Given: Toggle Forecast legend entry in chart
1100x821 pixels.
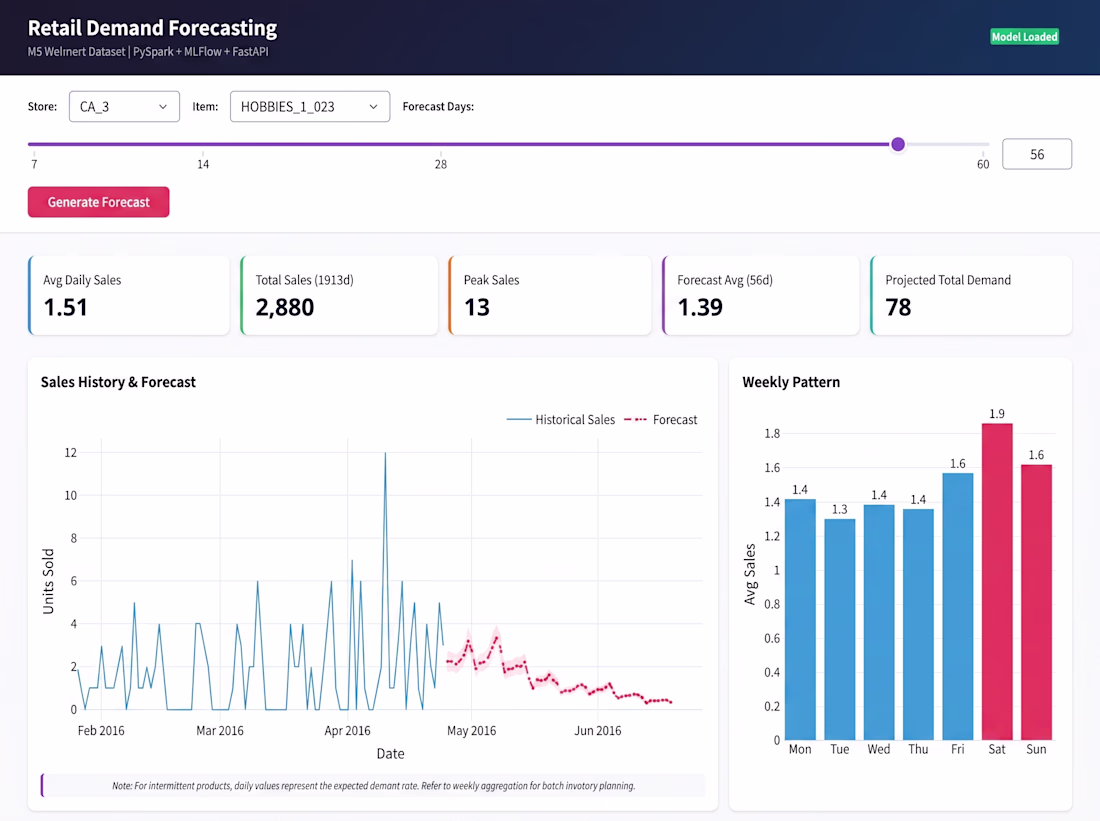Looking at the screenshot, I should (x=660, y=420).
